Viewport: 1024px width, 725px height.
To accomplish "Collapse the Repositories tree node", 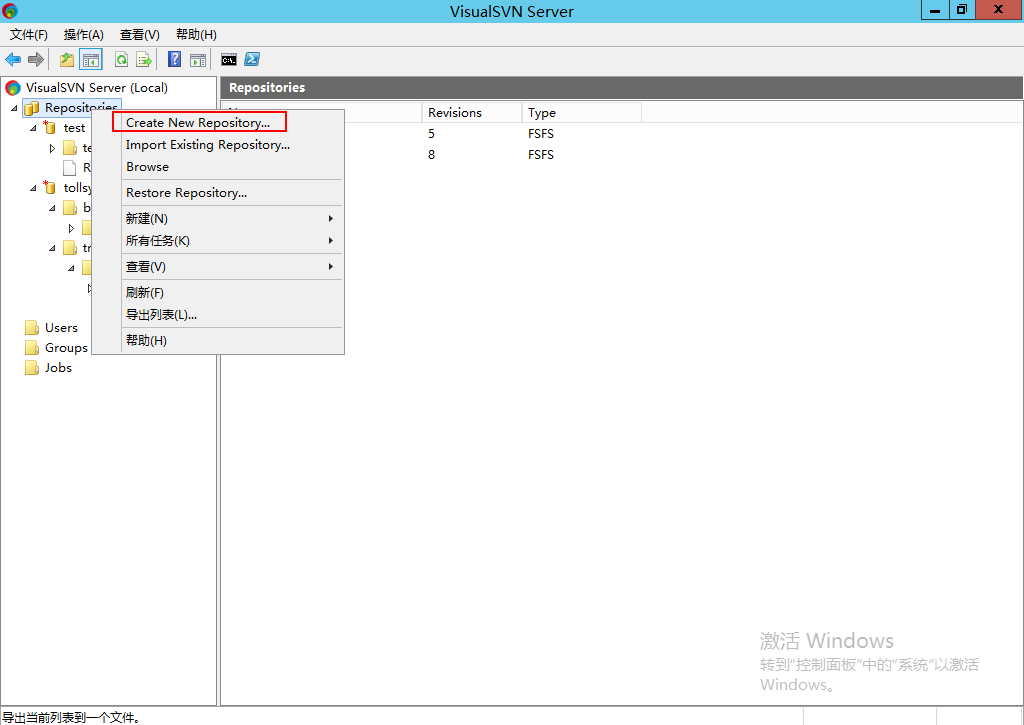I will (x=14, y=108).
